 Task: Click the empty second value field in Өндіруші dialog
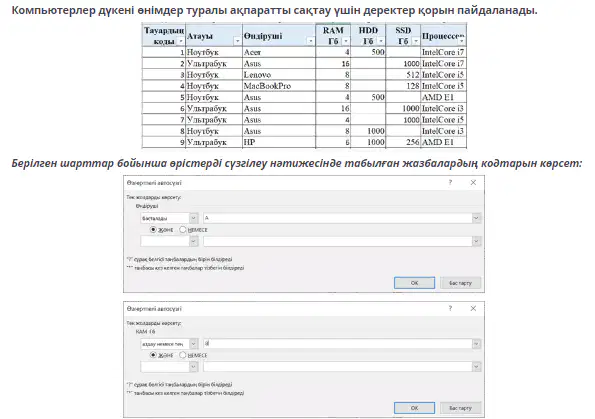(x=338, y=241)
